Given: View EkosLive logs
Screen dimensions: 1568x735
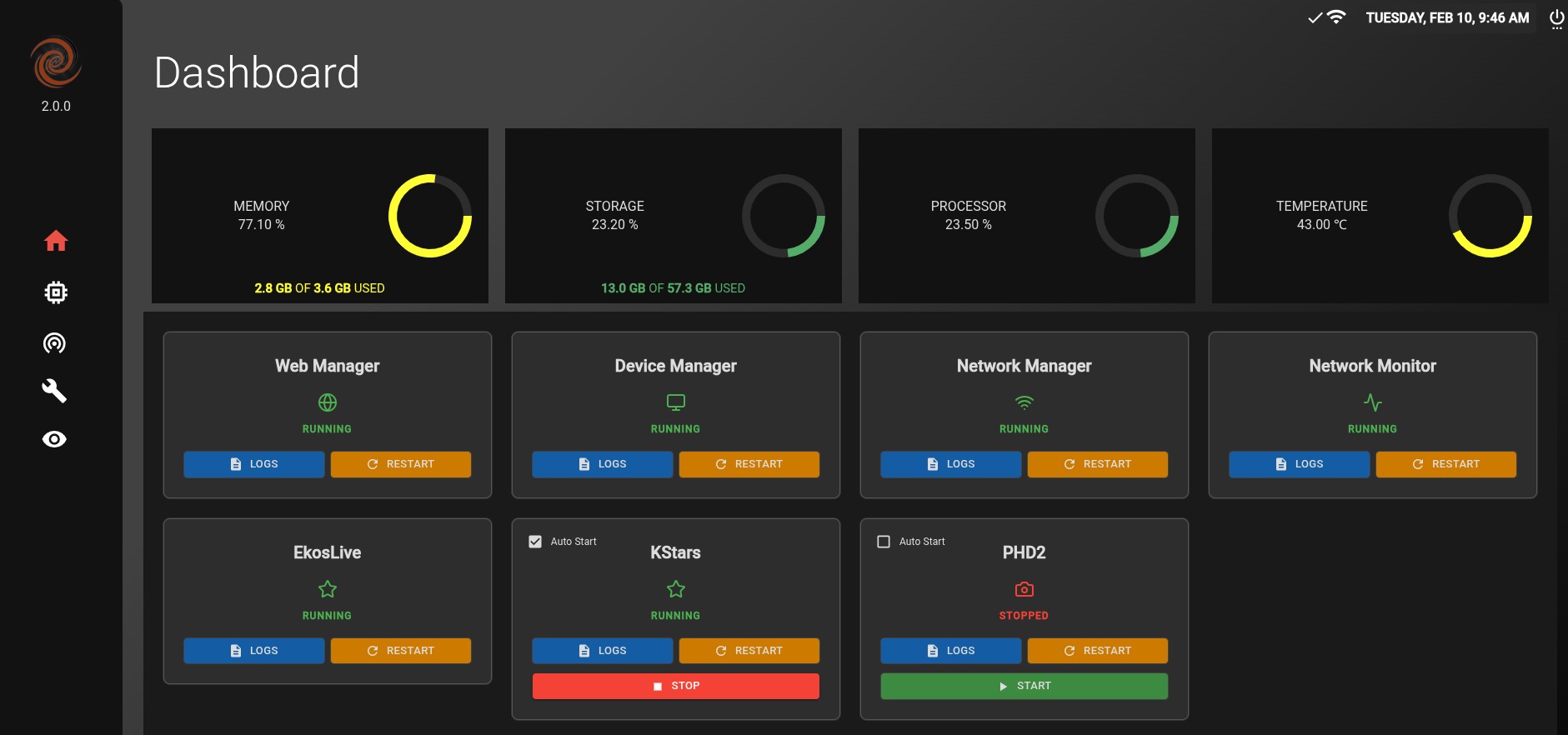Looking at the screenshot, I should [254, 651].
